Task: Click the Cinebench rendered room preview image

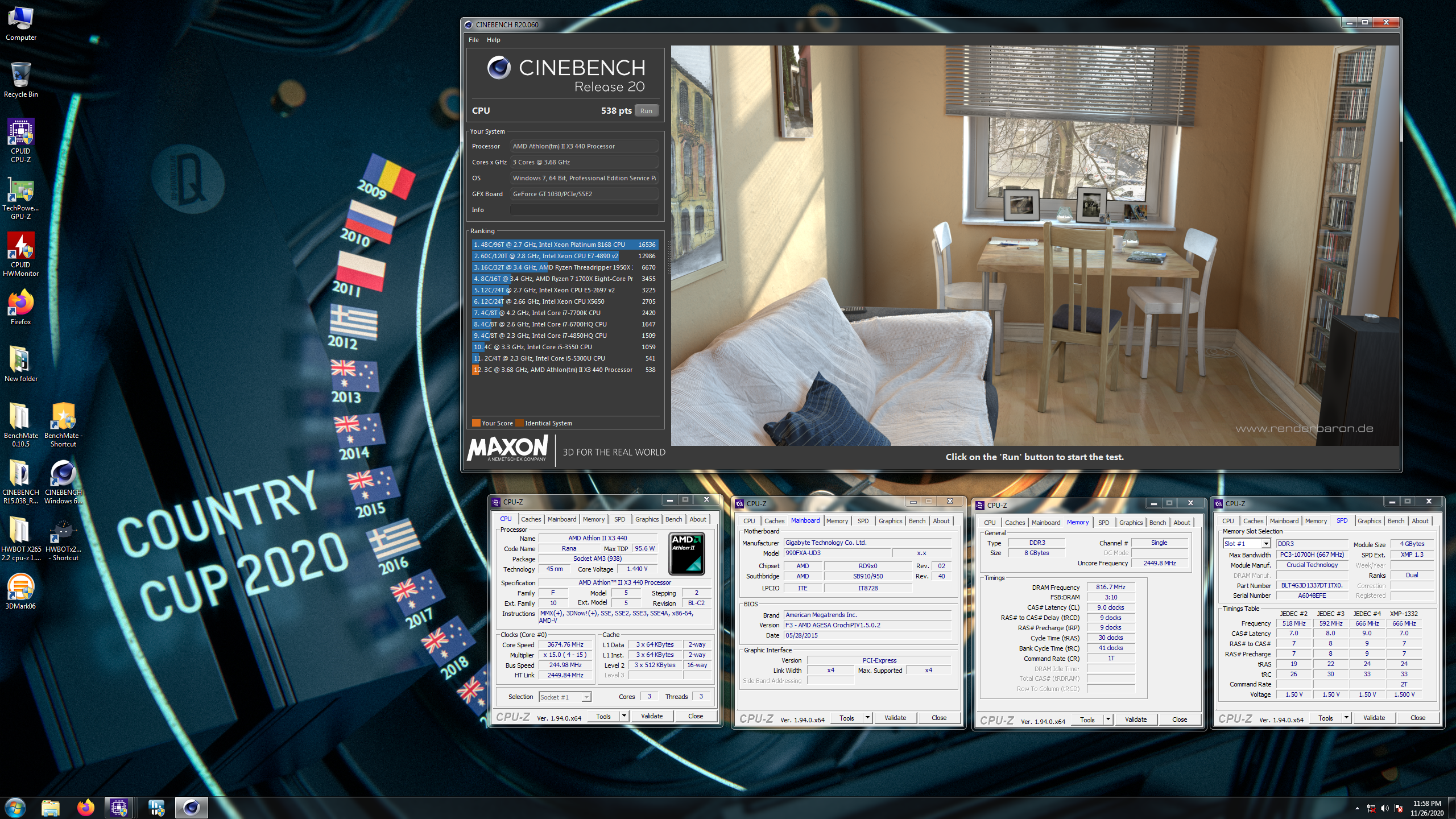Action: click(1035, 245)
